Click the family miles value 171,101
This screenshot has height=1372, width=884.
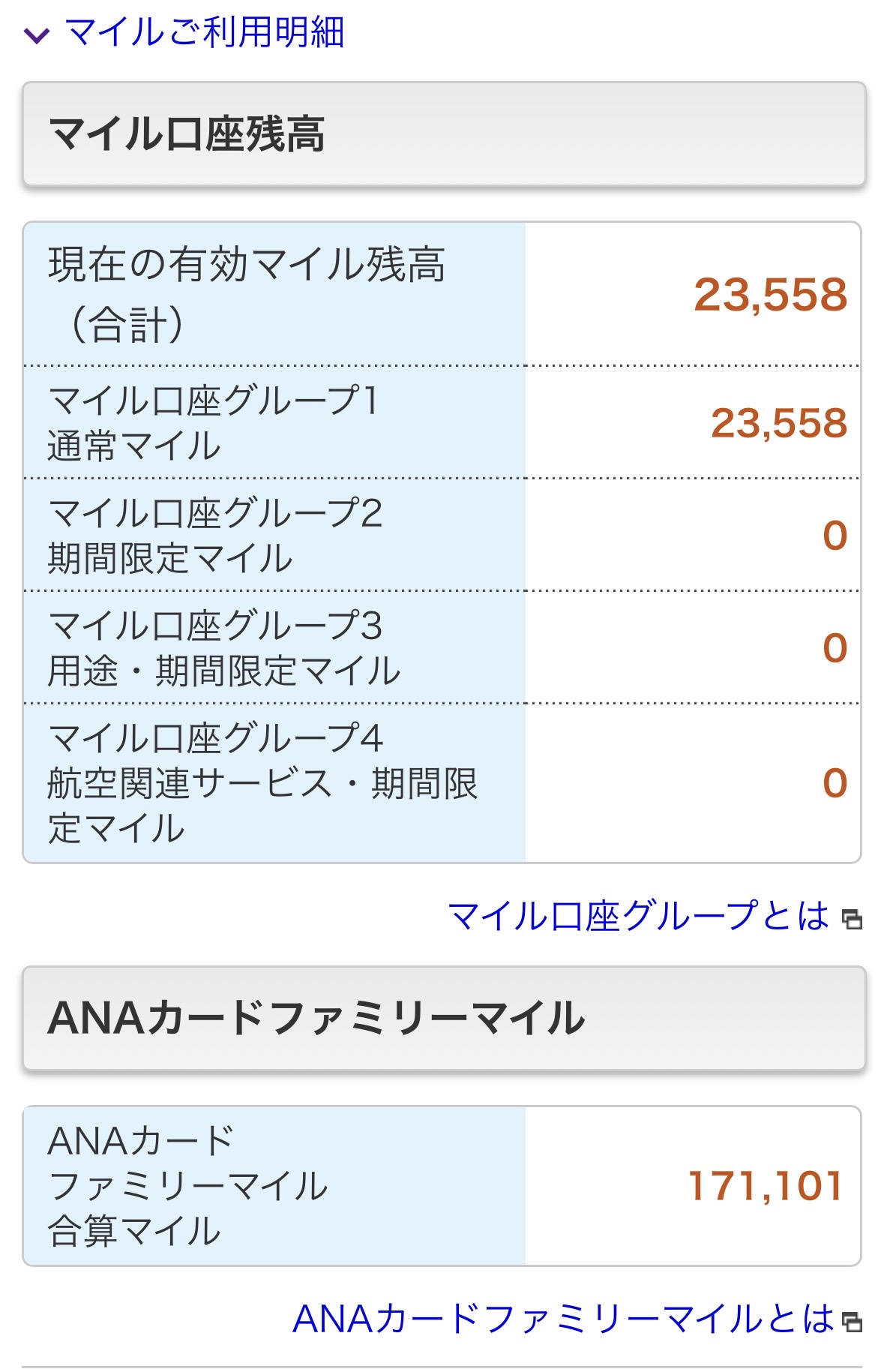coord(766,1186)
